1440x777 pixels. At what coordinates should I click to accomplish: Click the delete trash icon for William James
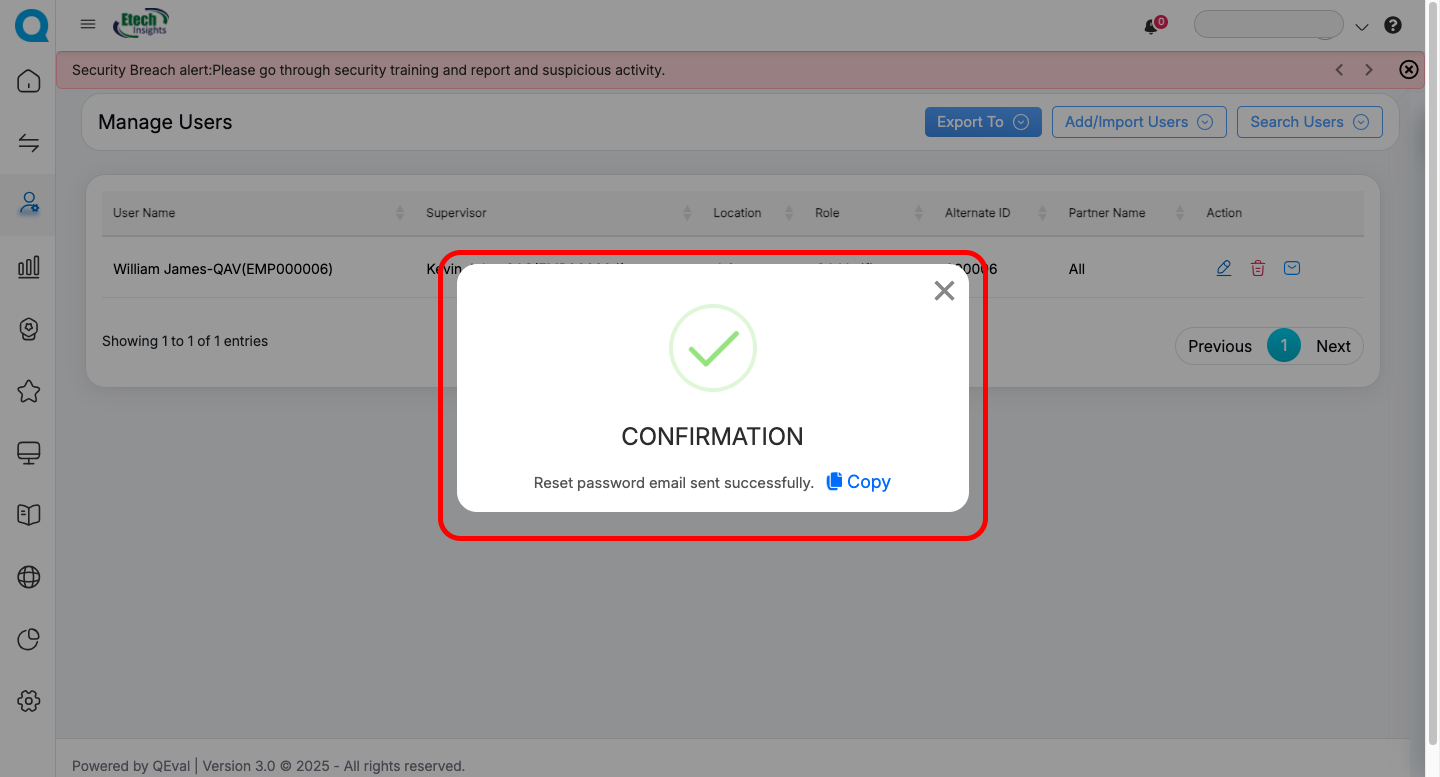(x=1258, y=268)
